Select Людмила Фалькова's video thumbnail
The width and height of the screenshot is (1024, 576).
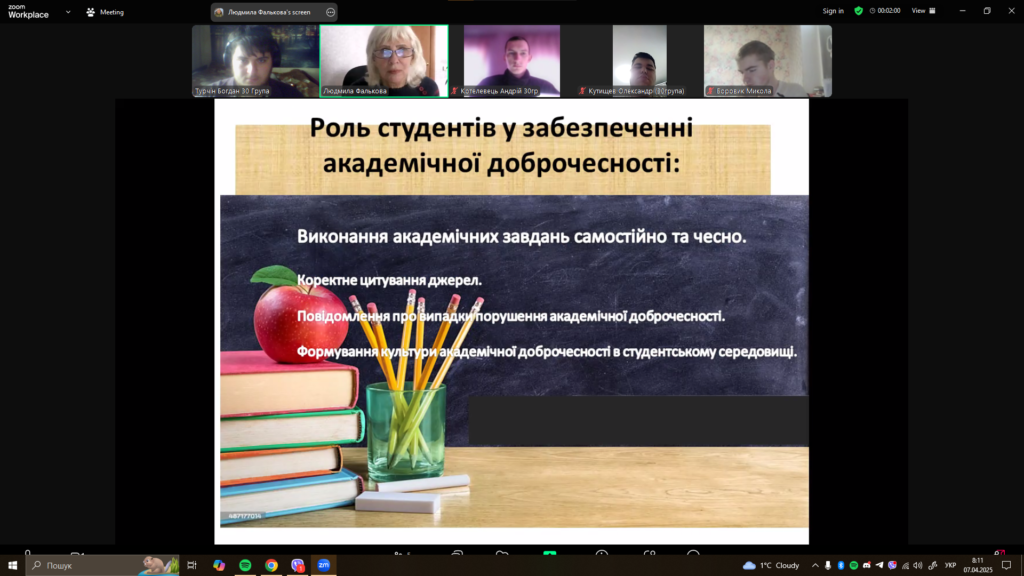[x=383, y=61]
